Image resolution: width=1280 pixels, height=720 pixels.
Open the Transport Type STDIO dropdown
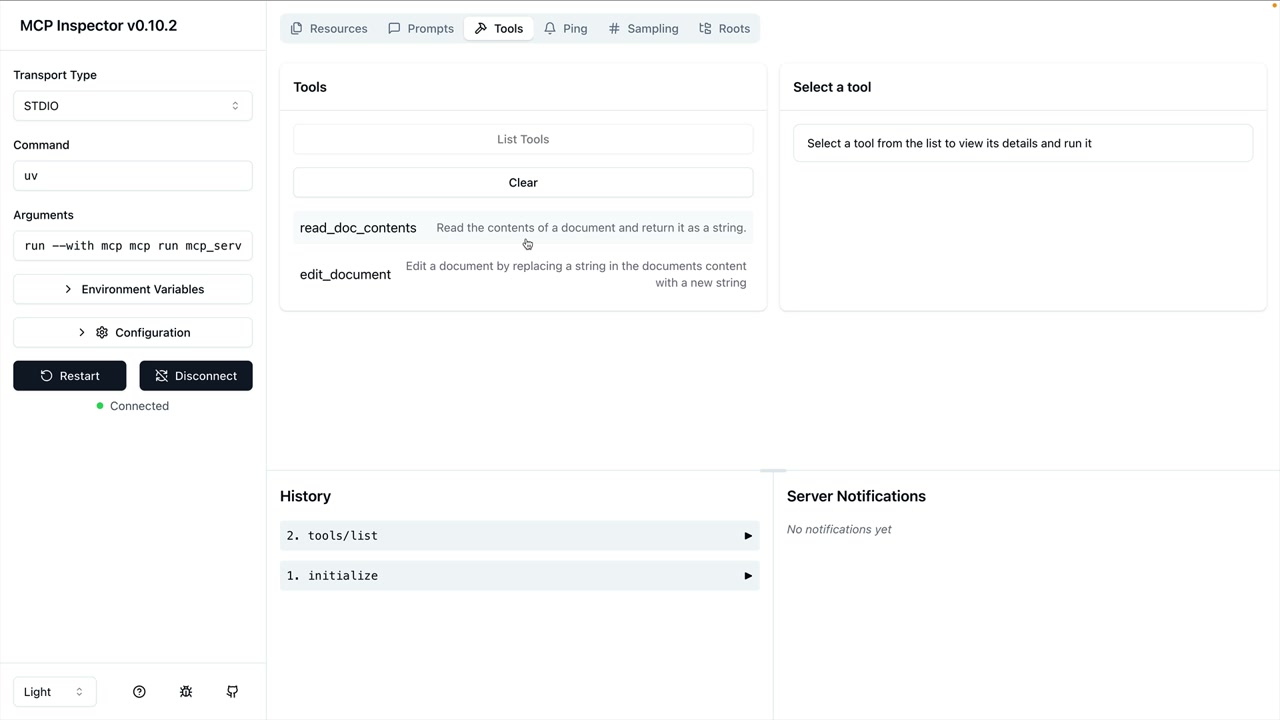tap(132, 106)
